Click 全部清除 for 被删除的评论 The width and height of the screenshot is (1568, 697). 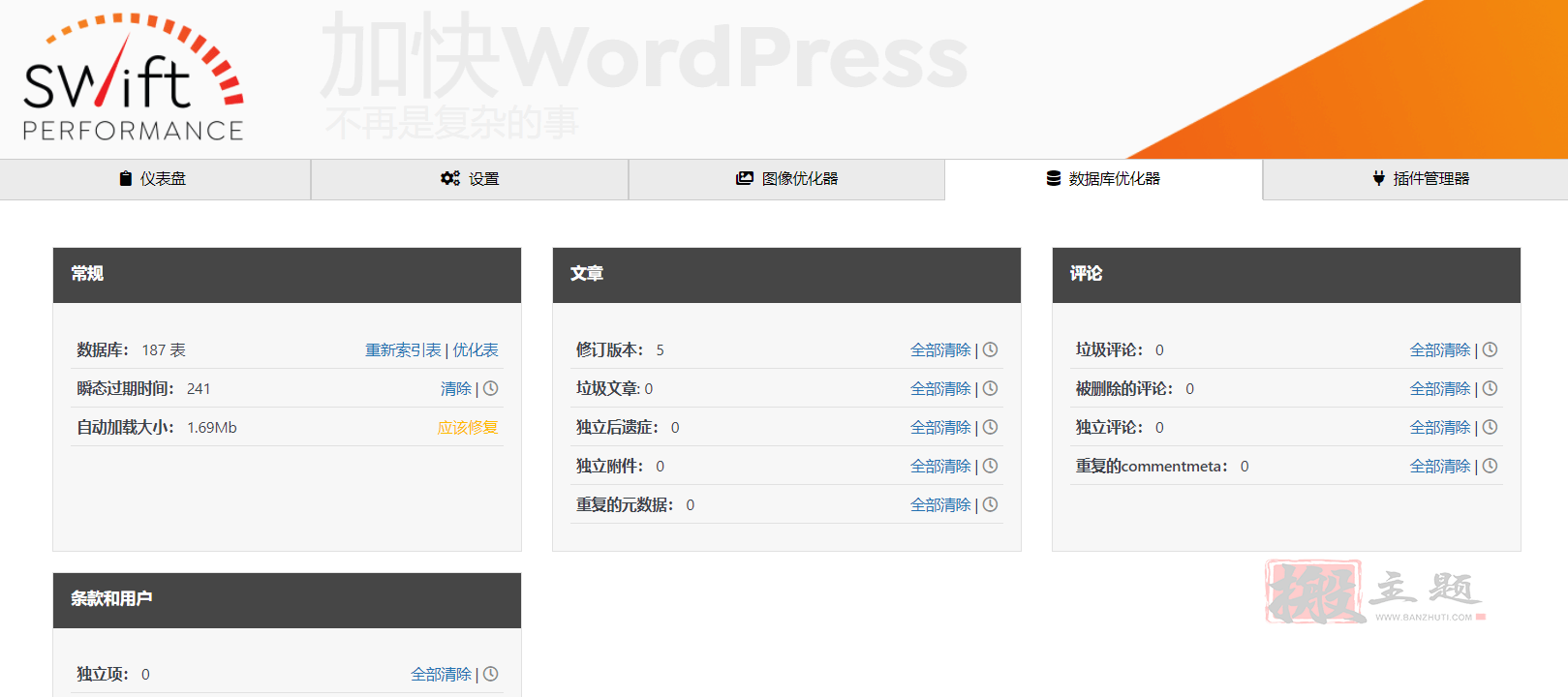click(1440, 388)
